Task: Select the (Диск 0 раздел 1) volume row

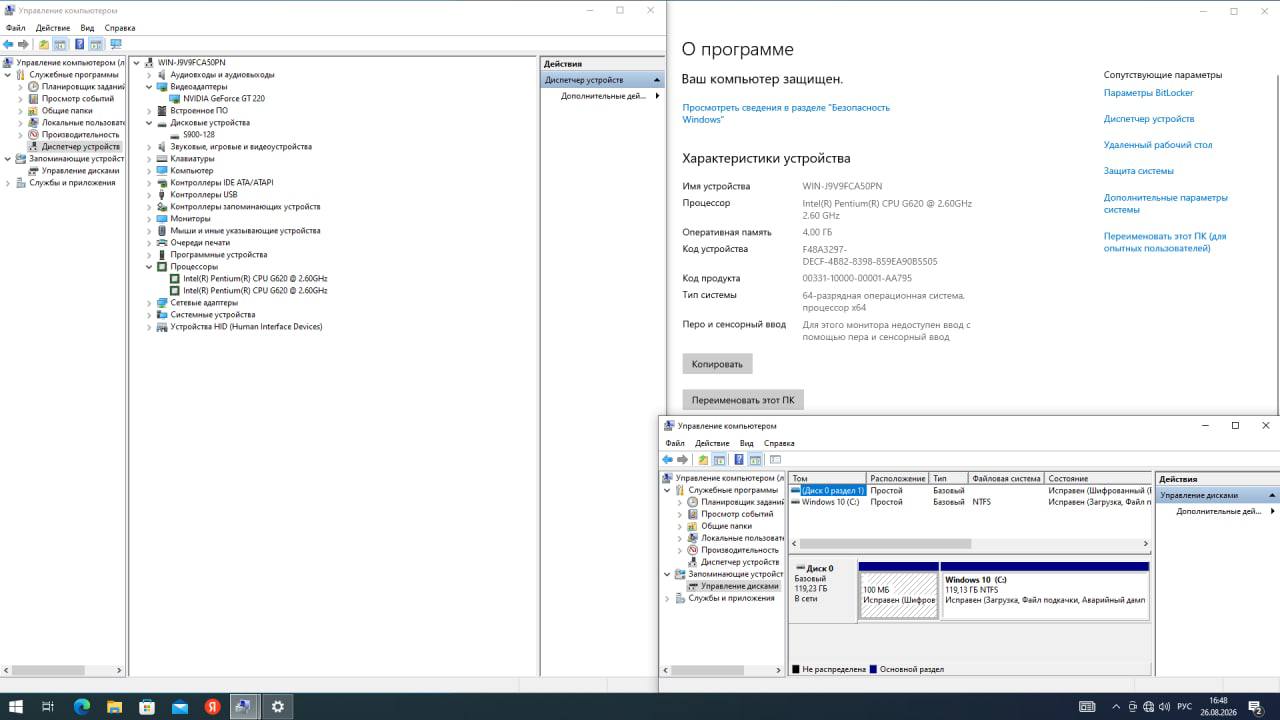Action: (x=970, y=491)
